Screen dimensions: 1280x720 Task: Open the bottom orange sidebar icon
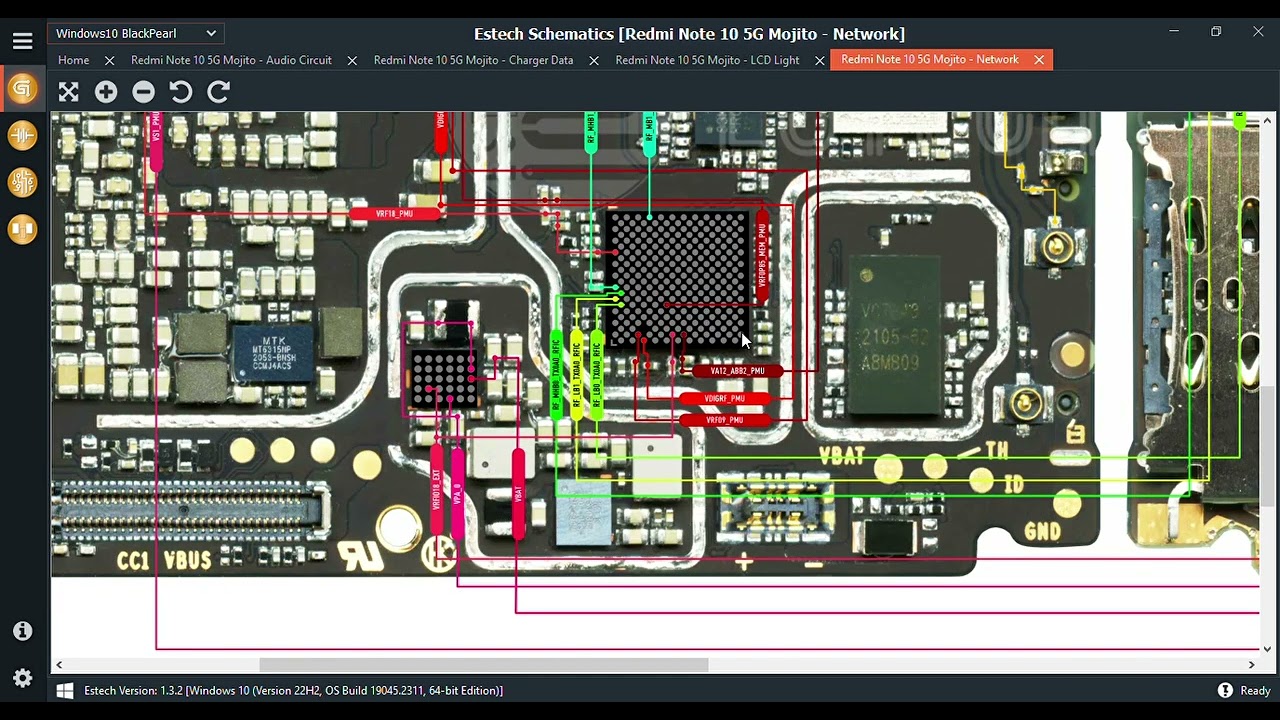pos(22,229)
